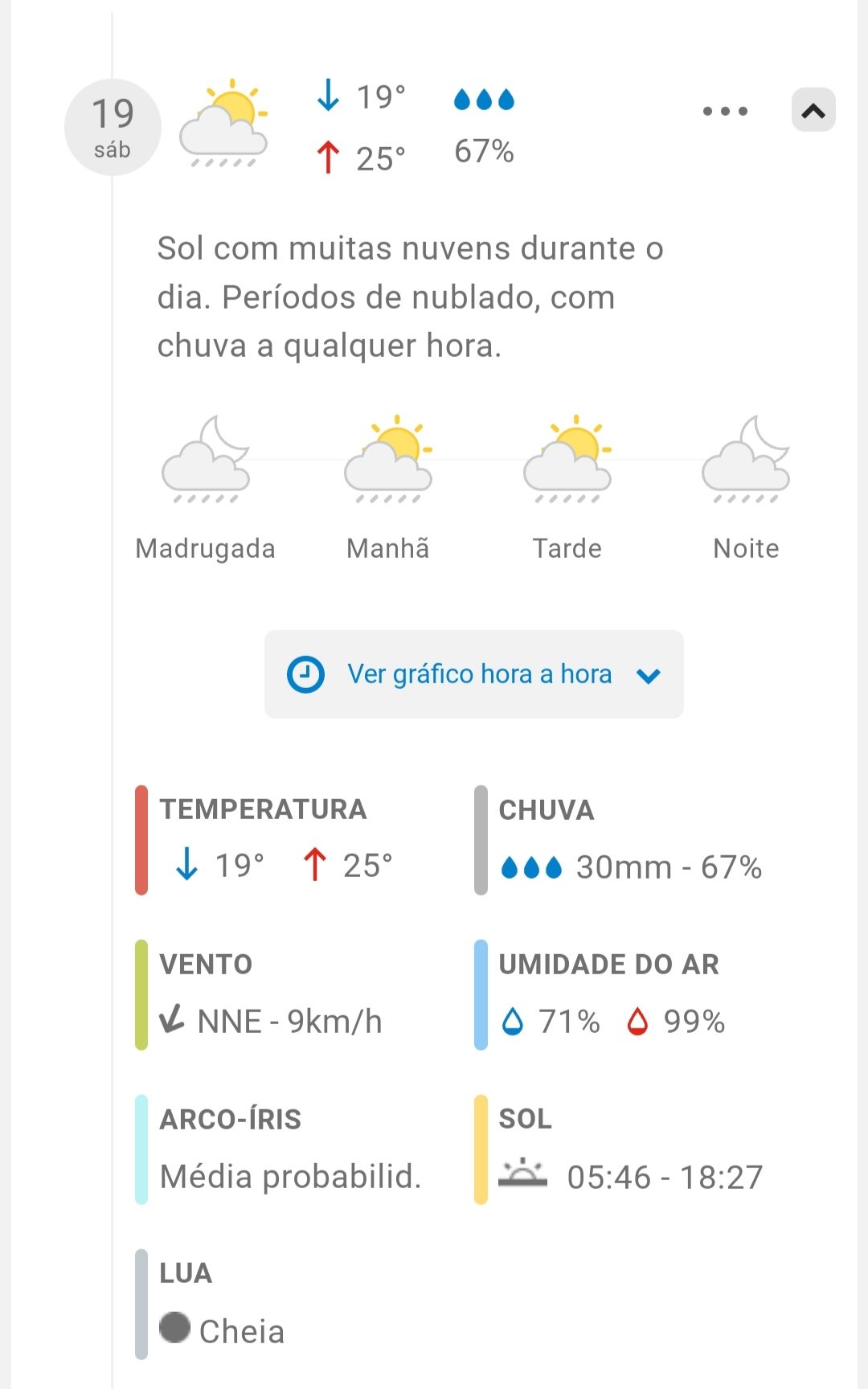
Task: Select the 19 sáb date badge
Action: (113, 127)
